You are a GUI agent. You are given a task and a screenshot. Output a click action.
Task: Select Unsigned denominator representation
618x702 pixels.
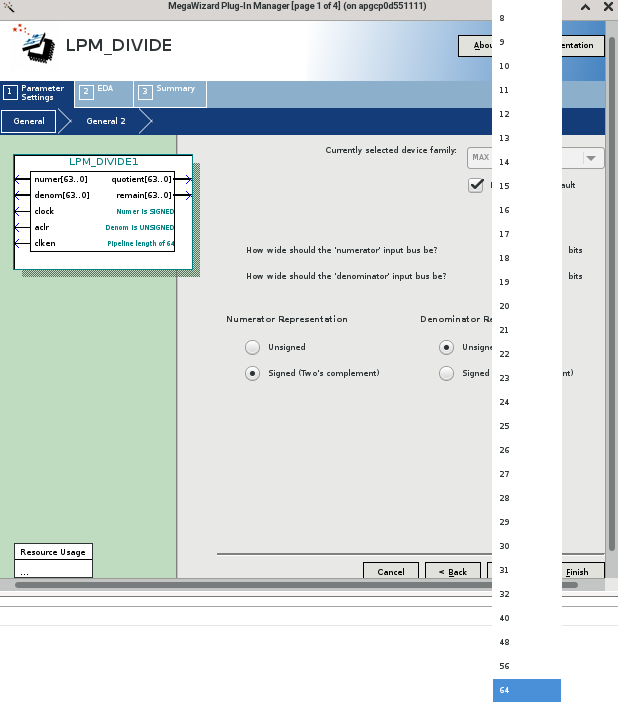(446, 347)
